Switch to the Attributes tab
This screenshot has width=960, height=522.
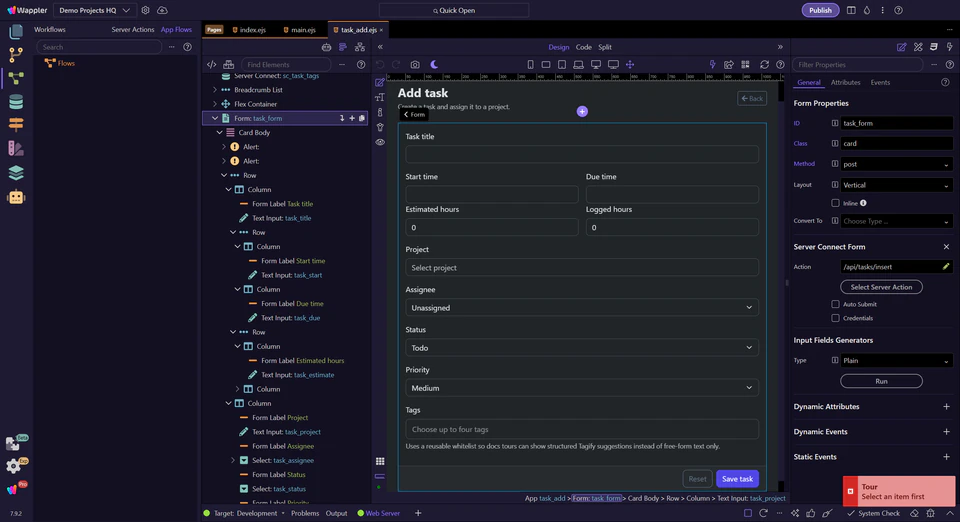click(x=845, y=83)
